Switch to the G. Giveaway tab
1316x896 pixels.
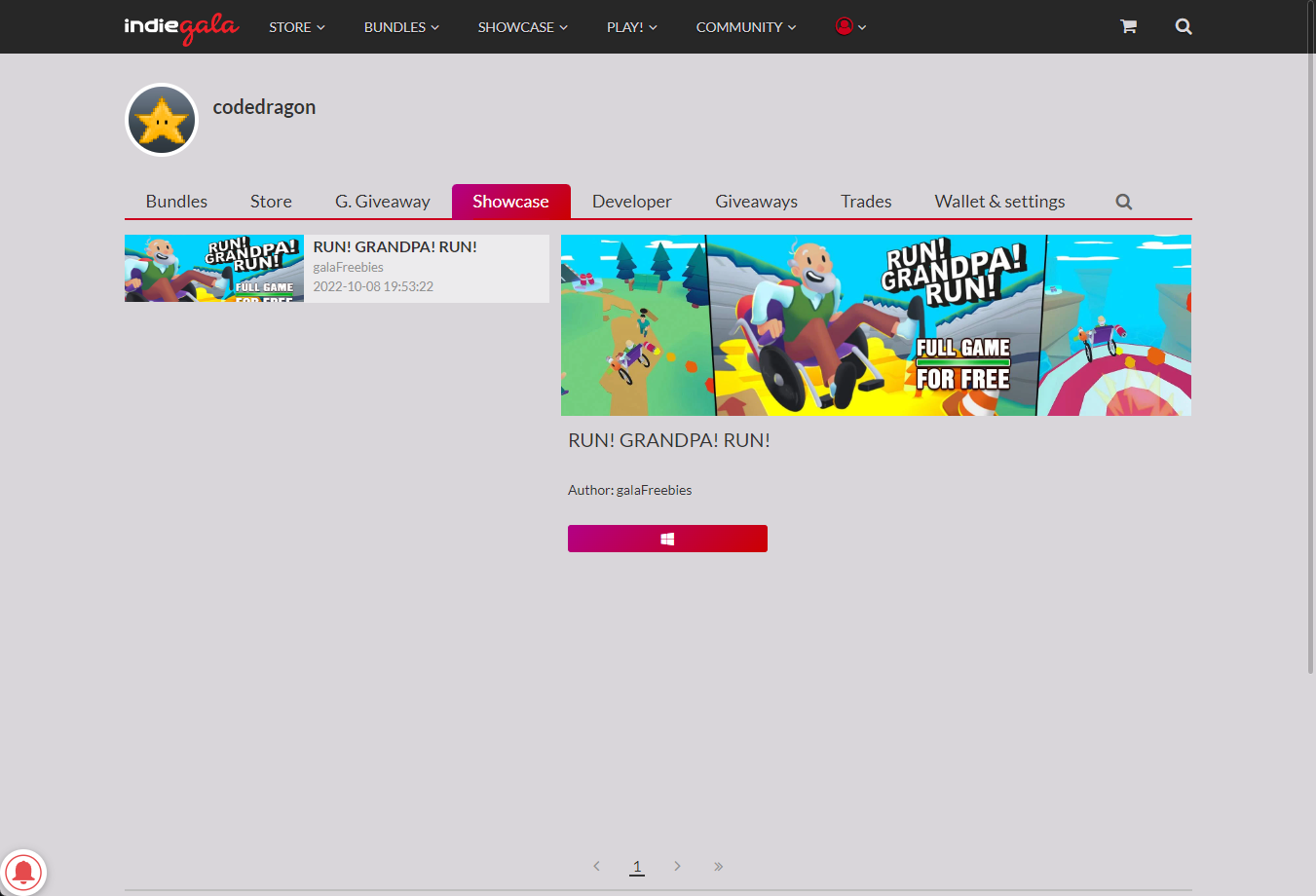click(383, 202)
